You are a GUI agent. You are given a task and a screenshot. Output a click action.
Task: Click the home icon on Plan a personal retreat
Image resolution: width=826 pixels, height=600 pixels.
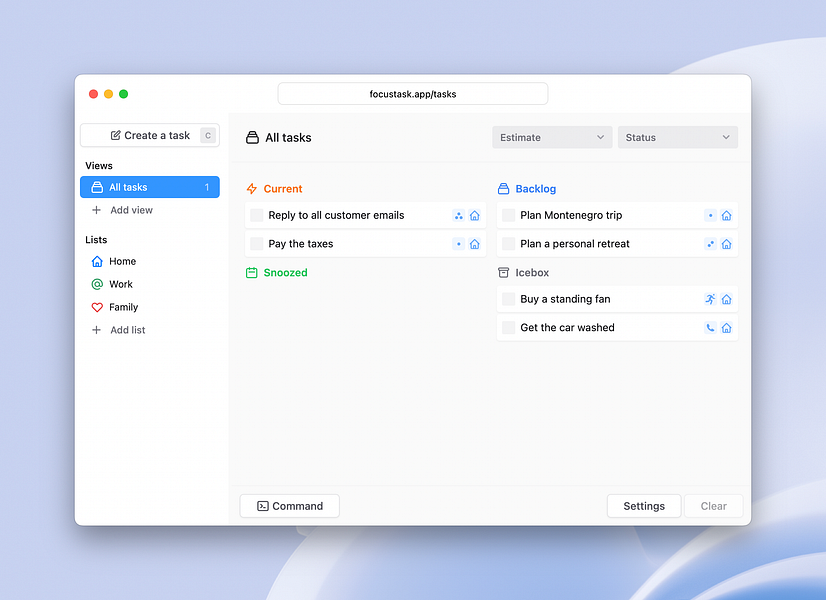click(726, 244)
